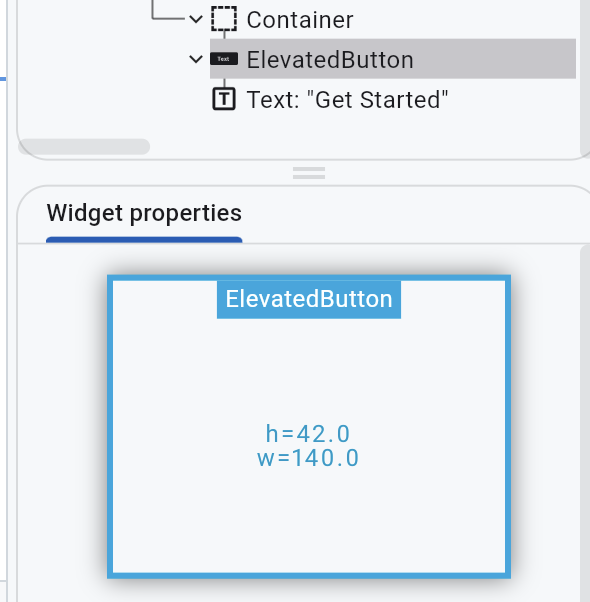Screen dimensions: 590x602
Task: Click the black Text-badge ElevatedButton icon
Action: coord(224,59)
